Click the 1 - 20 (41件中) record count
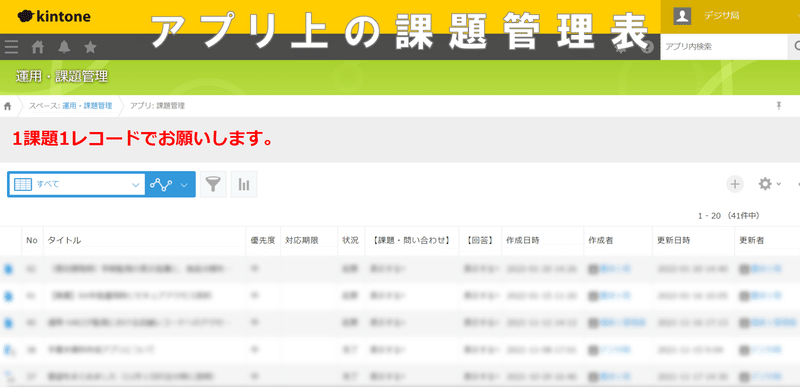The width and height of the screenshot is (800, 387). (x=729, y=216)
